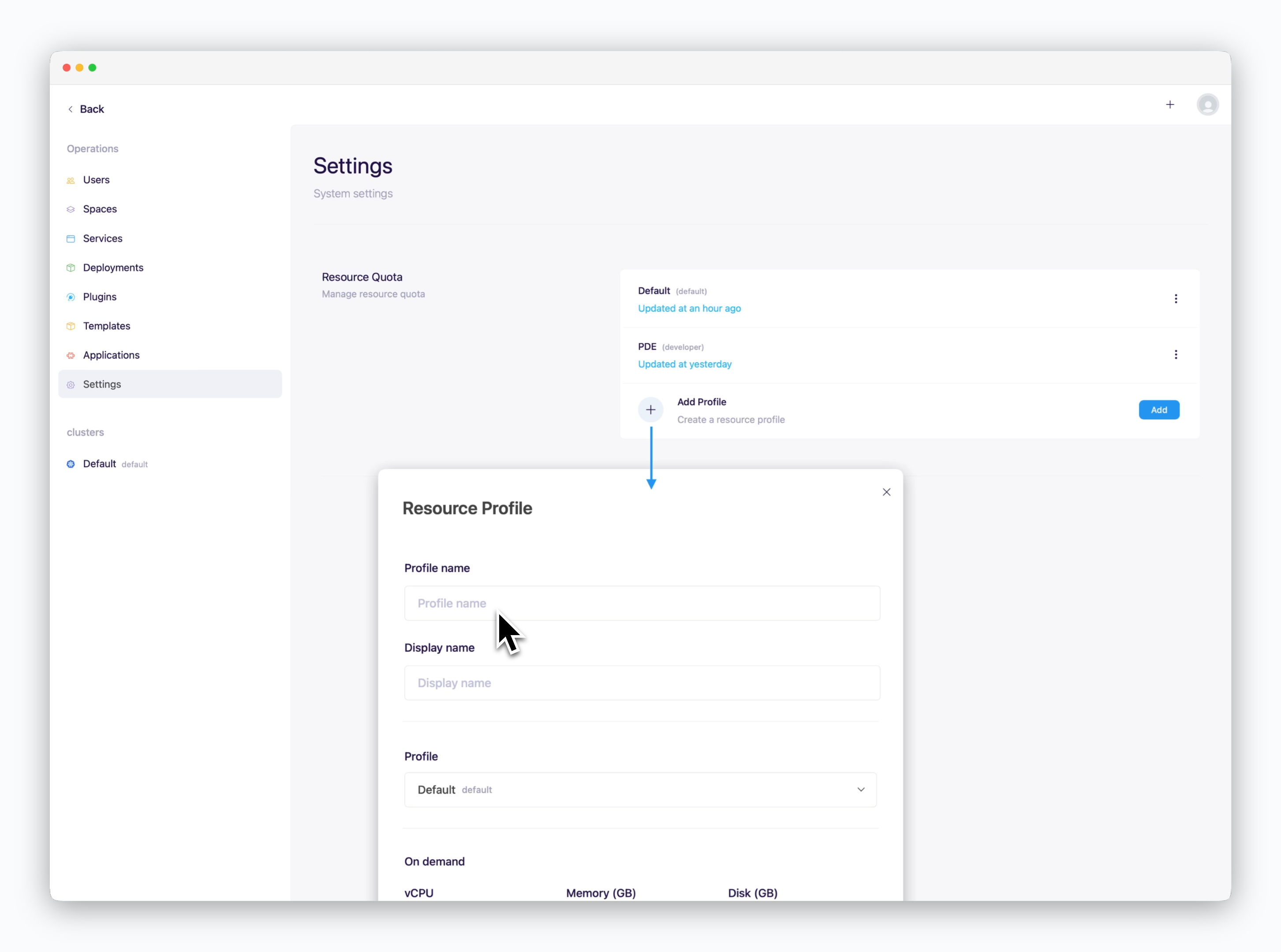This screenshot has height=952, width=1281.
Task: Click the Default cluster icon
Action: [71, 464]
